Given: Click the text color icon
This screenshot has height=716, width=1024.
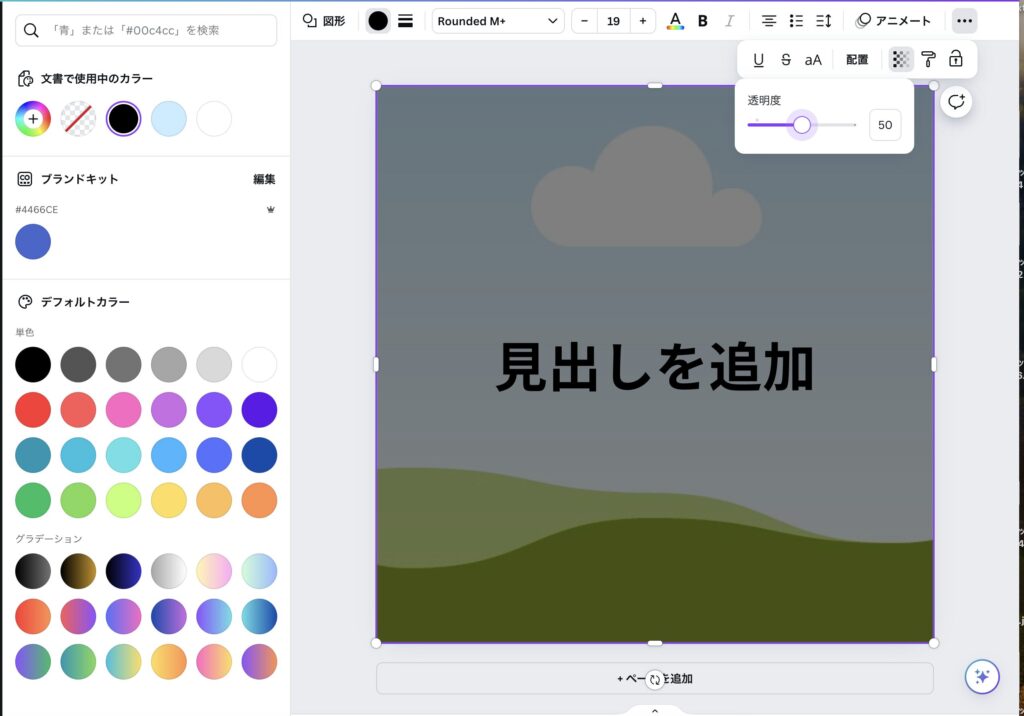Looking at the screenshot, I should pyautogui.click(x=675, y=21).
